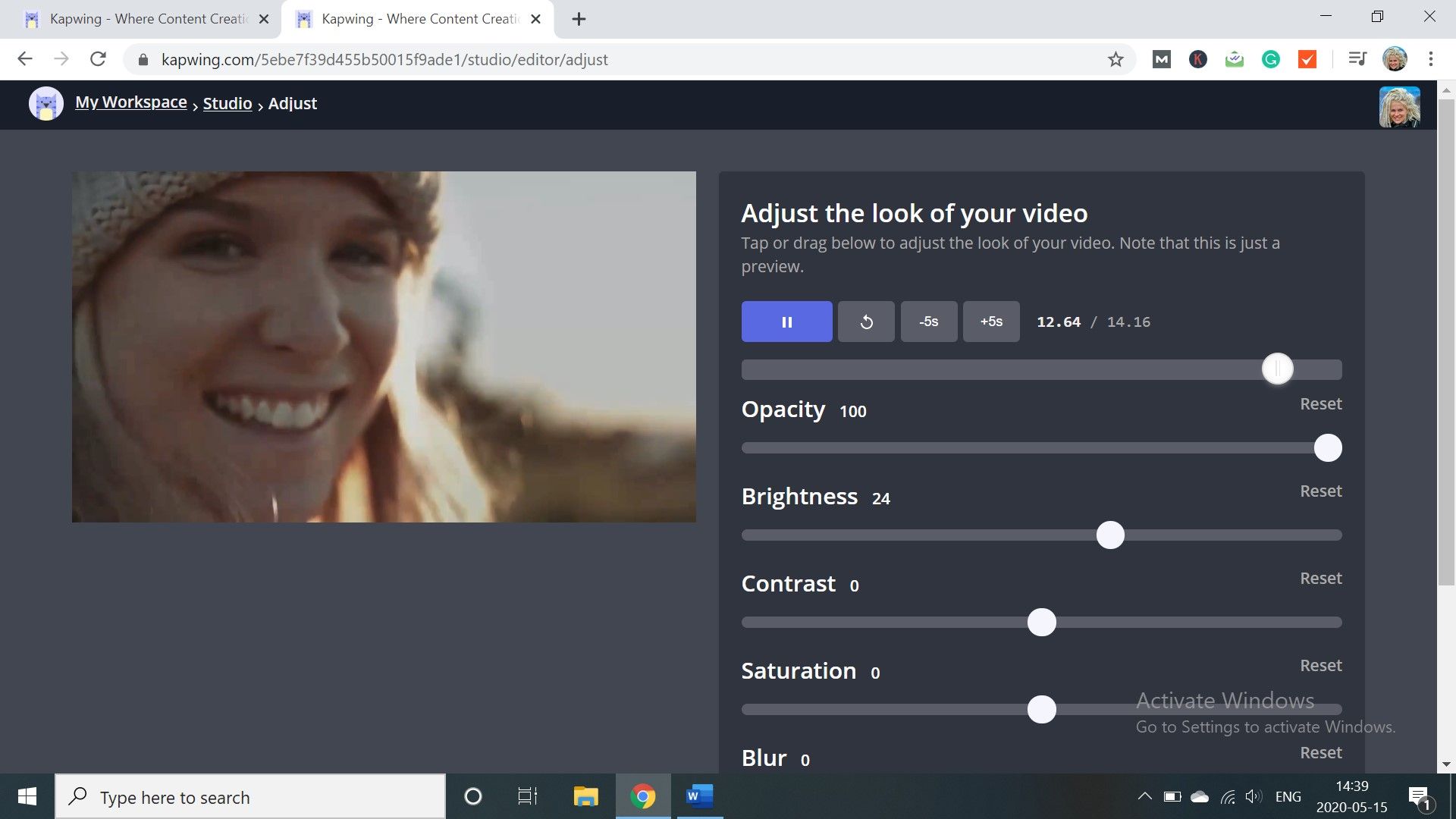Expand hidden system tray icons
This screenshot has height=819, width=1456.
point(1144,796)
